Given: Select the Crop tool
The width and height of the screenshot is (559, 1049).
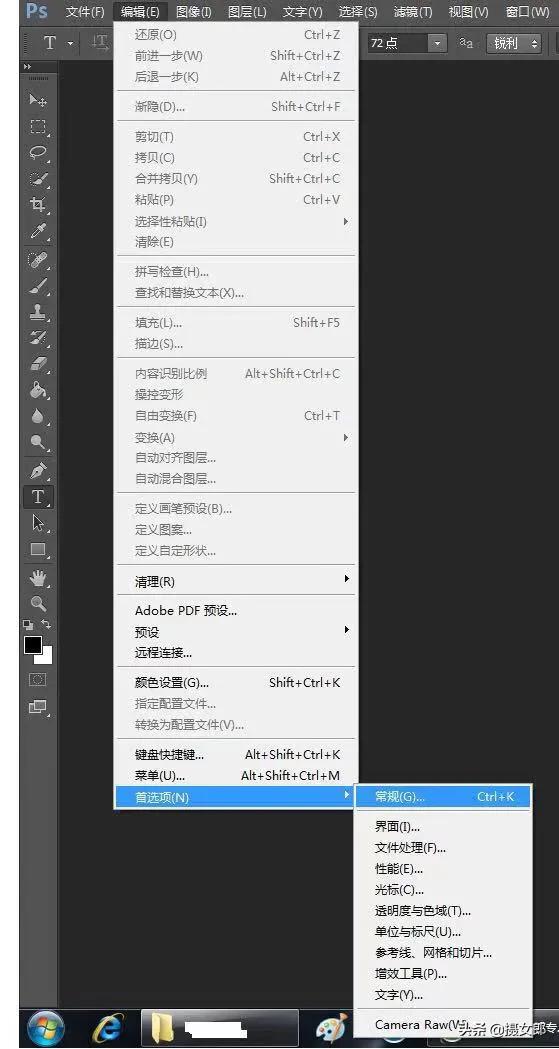Looking at the screenshot, I should pos(38,205).
